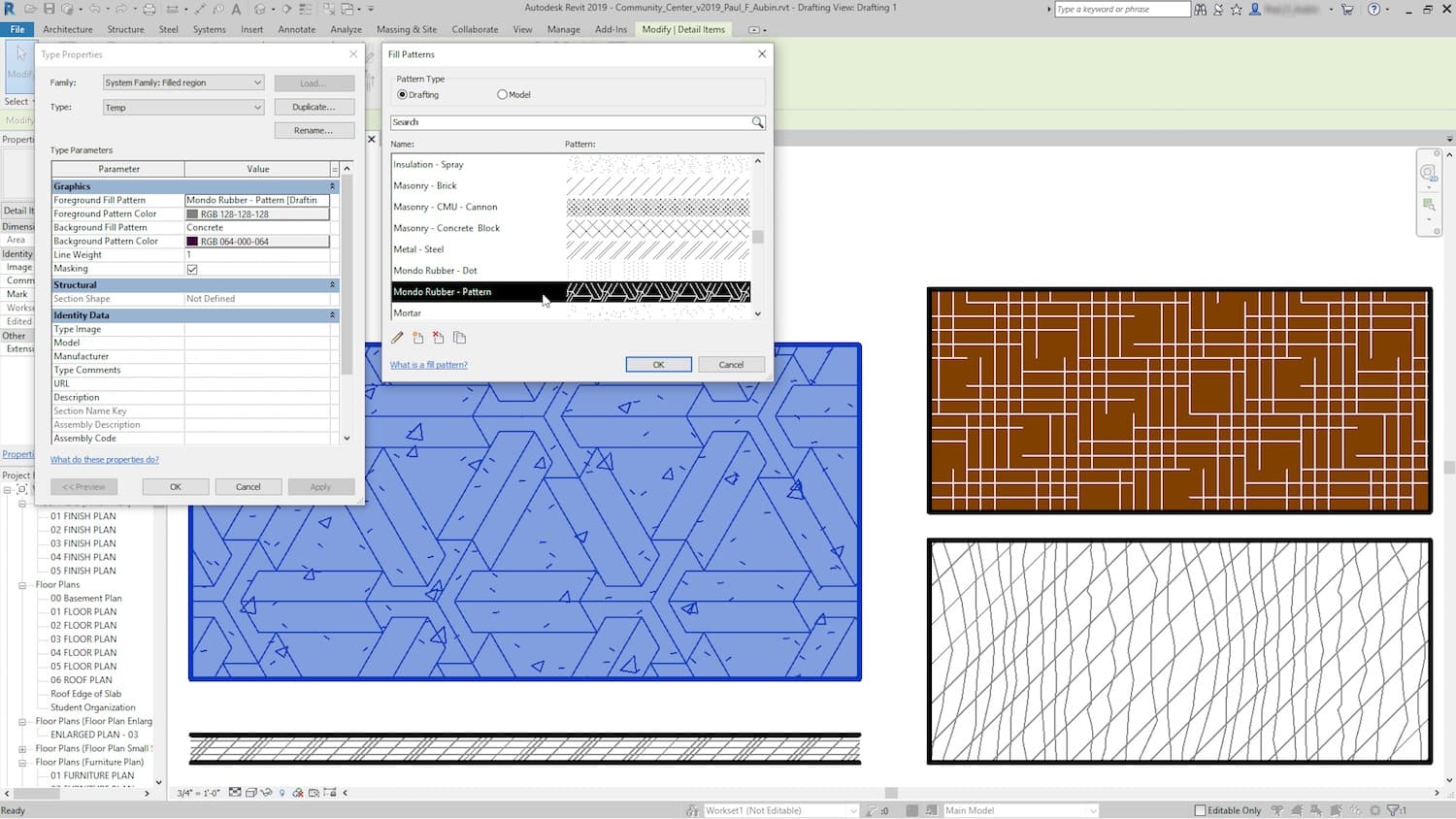Click the Print icon in Quick Access toolbar

(x=149, y=9)
